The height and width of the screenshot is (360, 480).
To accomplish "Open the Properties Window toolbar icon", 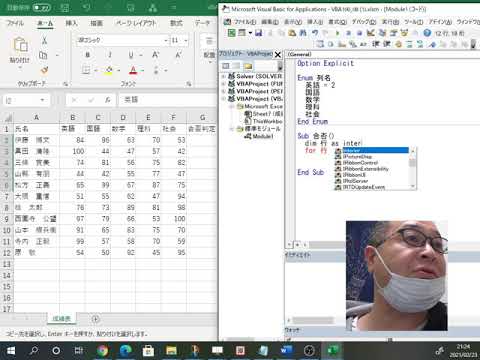I will [394, 33].
